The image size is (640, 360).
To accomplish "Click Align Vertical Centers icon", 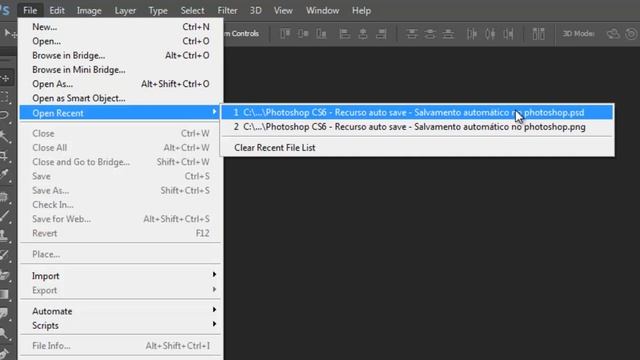I will point(303,33).
